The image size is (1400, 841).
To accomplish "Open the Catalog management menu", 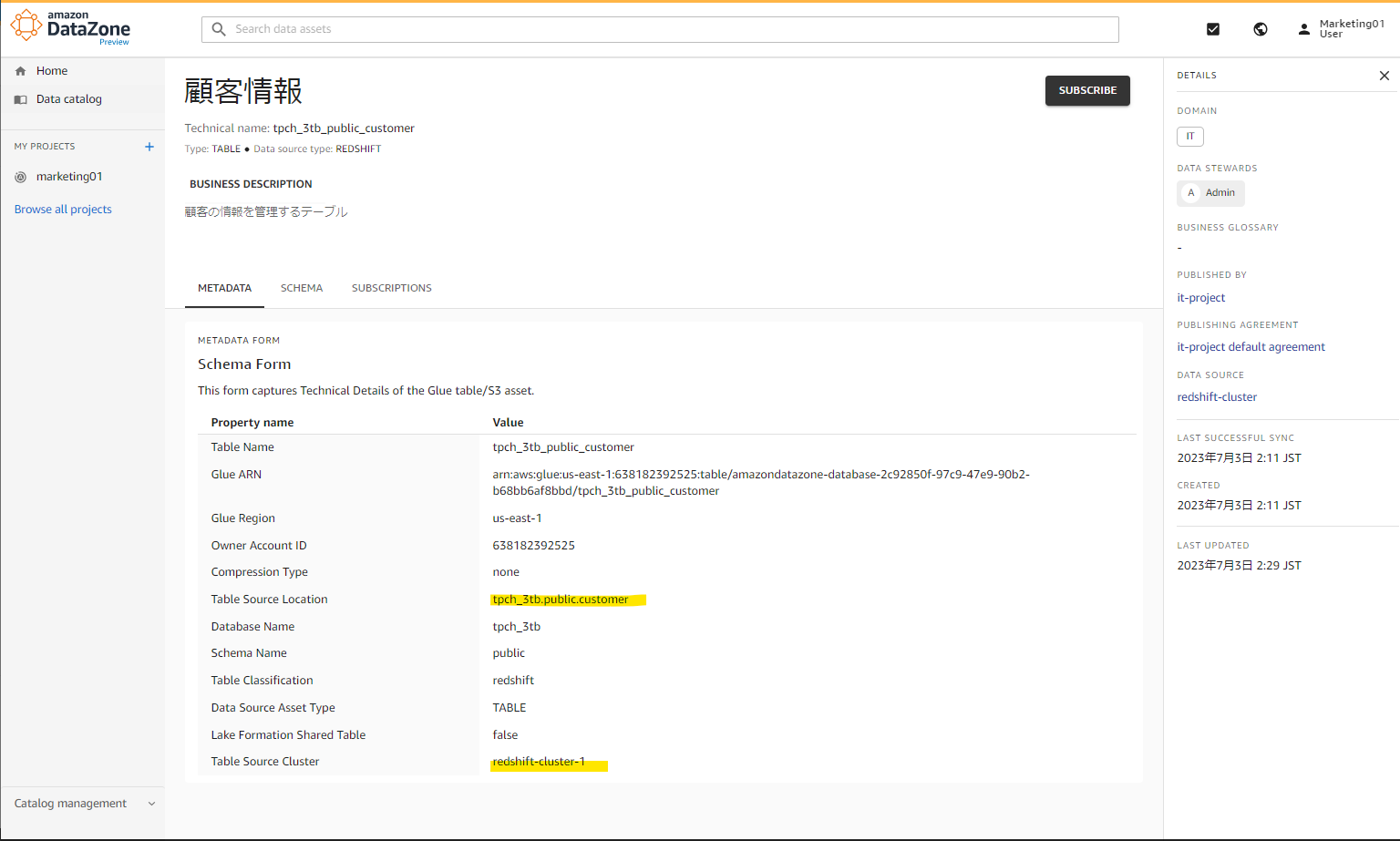I will click(x=83, y=804).
